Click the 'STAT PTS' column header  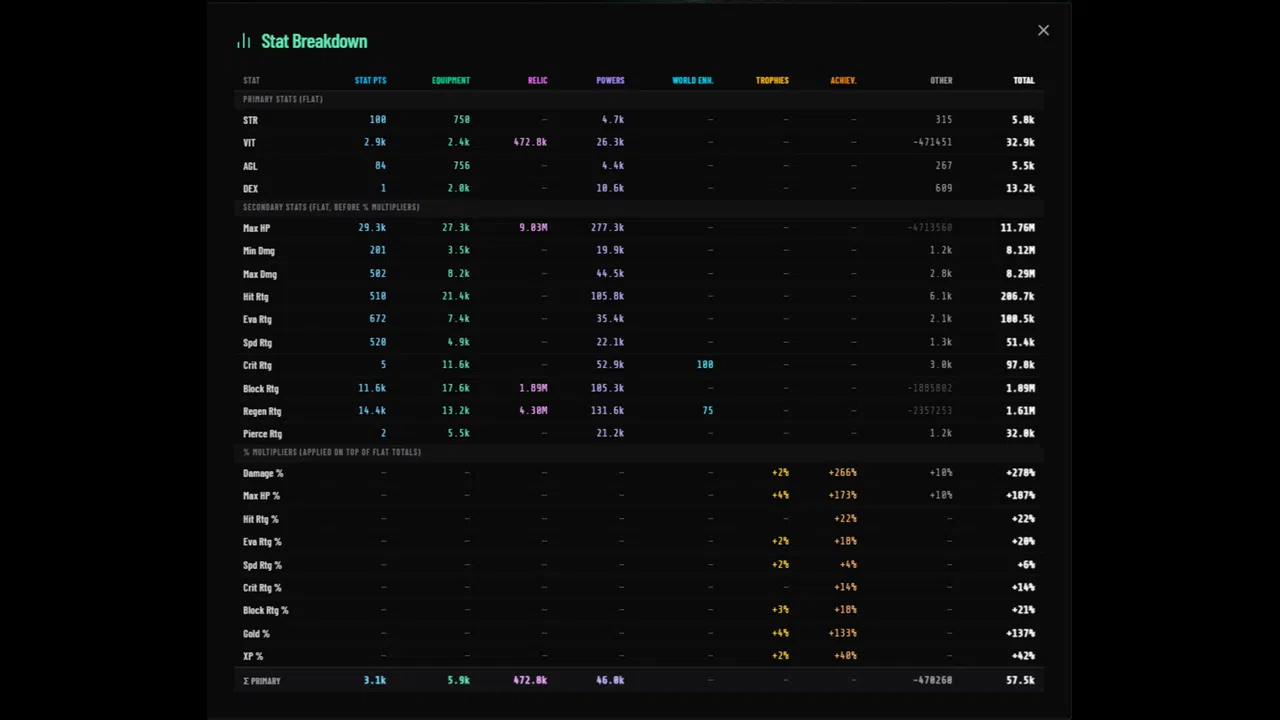pyautogui.click(x=370, y=80)
